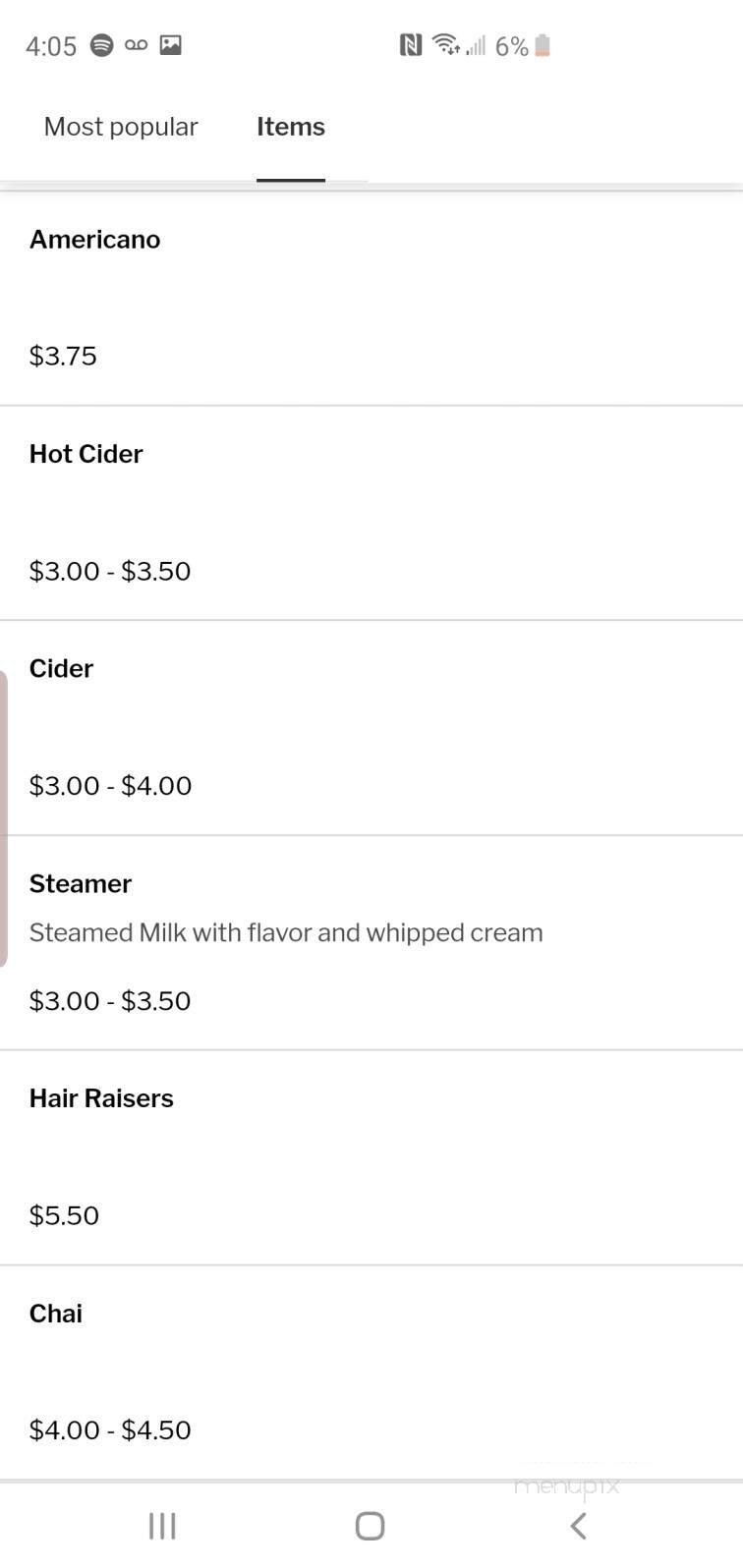The height and width of the screenshot is (1568, 743).
Task: Switch to the Most popular tab
Action: (x=120, y=126)
